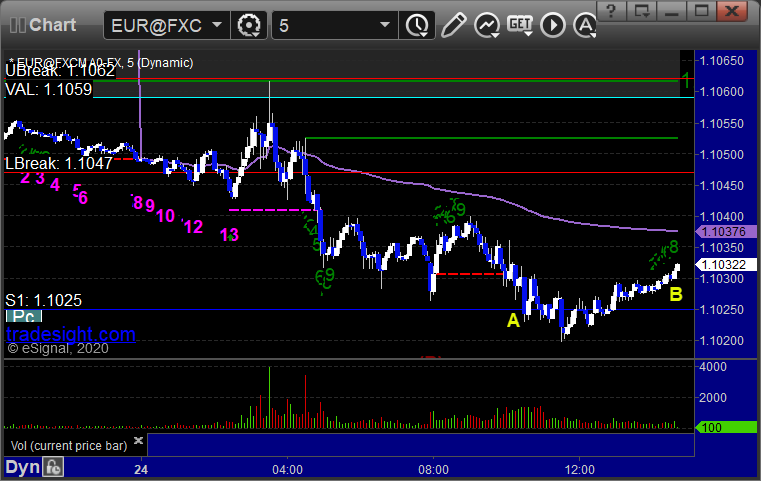Open the help question mark button
This screenshot has height=481, width=761.
tap(612, 10)
